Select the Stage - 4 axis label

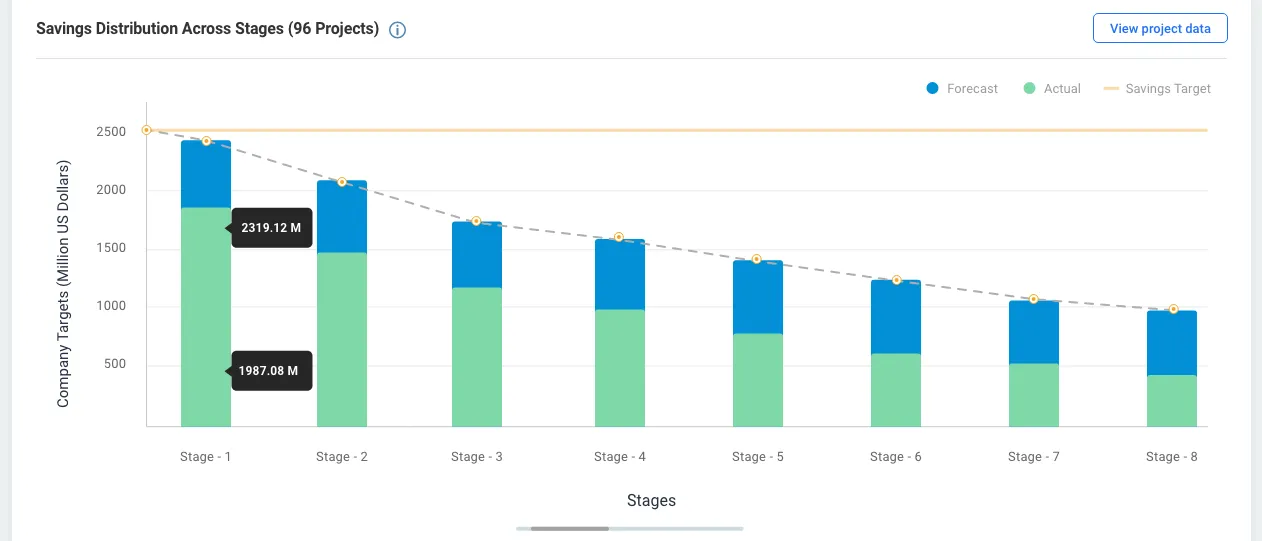(620, 457)
